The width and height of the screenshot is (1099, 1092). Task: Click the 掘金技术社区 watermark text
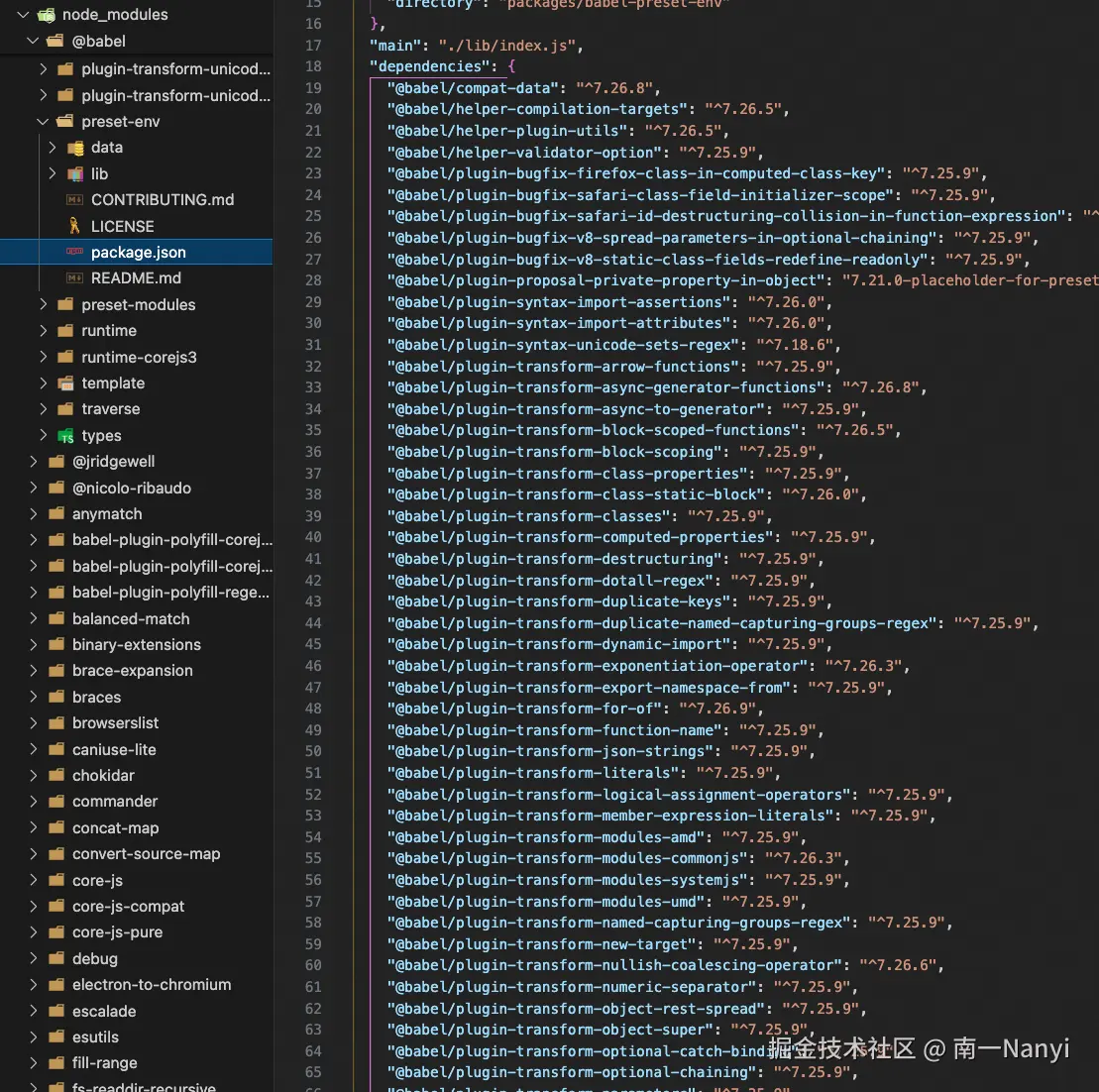(x=840, y=1047)
